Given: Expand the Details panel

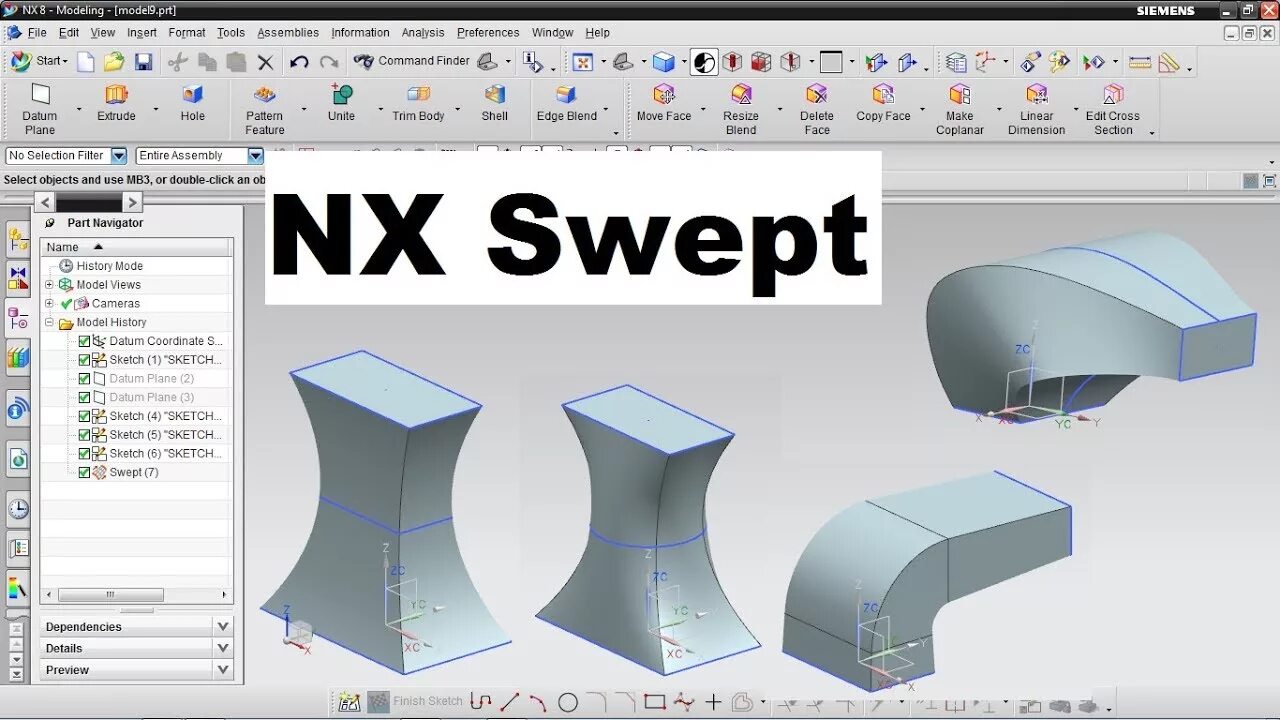Looking at the screenshot, I should (223, 648).
